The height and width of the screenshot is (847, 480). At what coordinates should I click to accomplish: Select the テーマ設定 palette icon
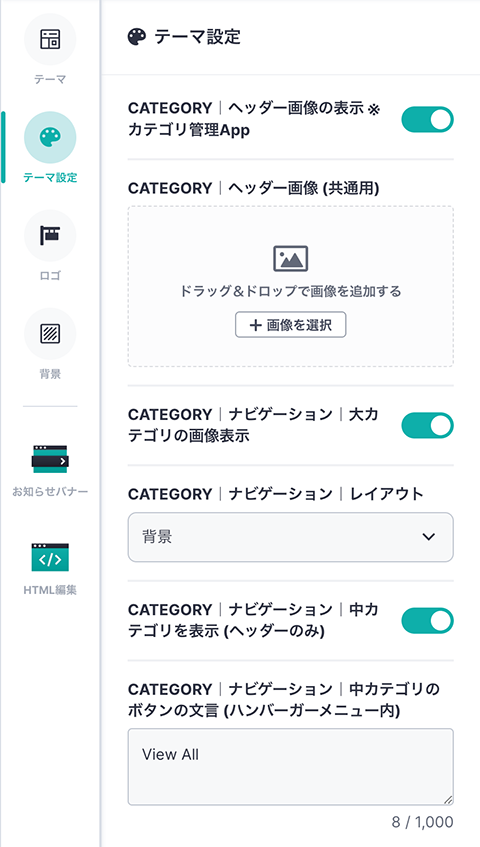pos(50,137)
